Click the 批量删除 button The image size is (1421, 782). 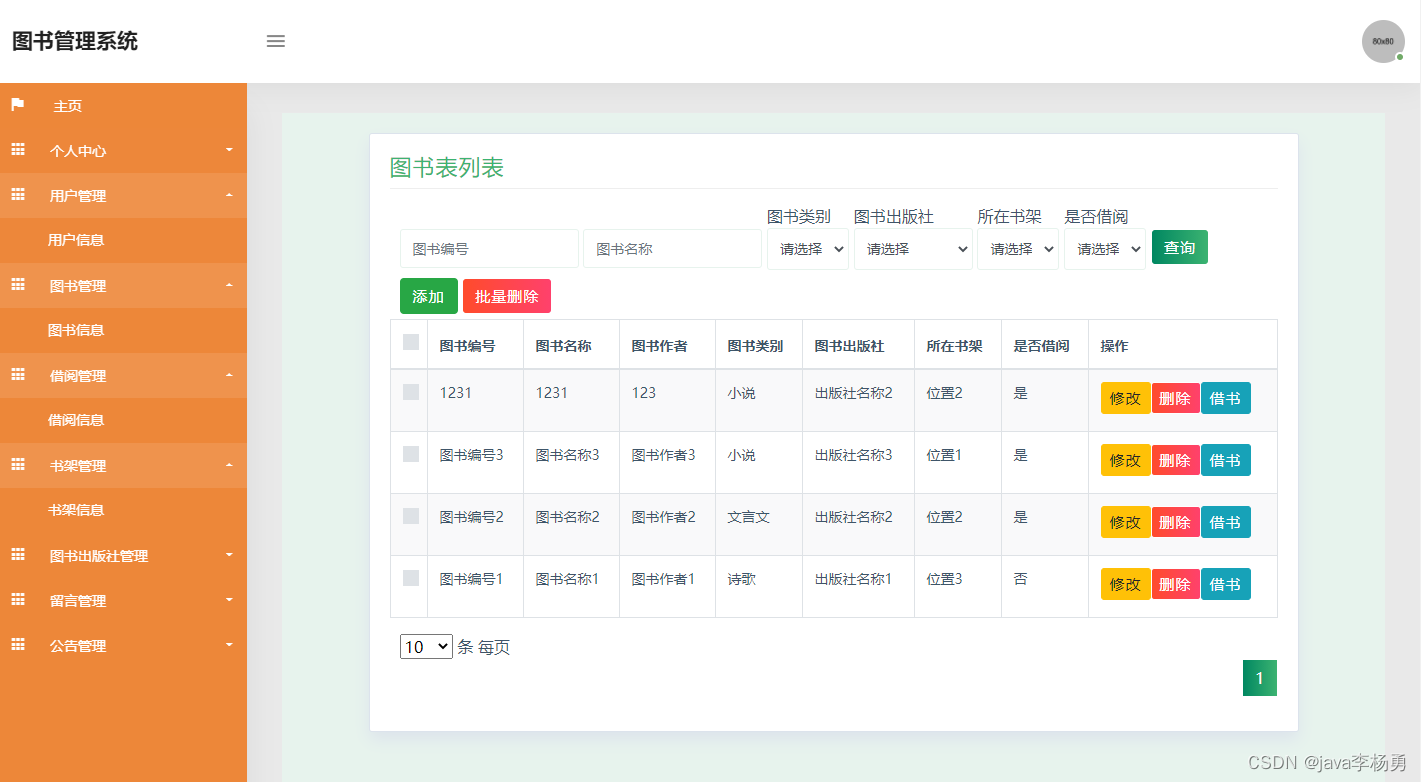click(507, 296)
